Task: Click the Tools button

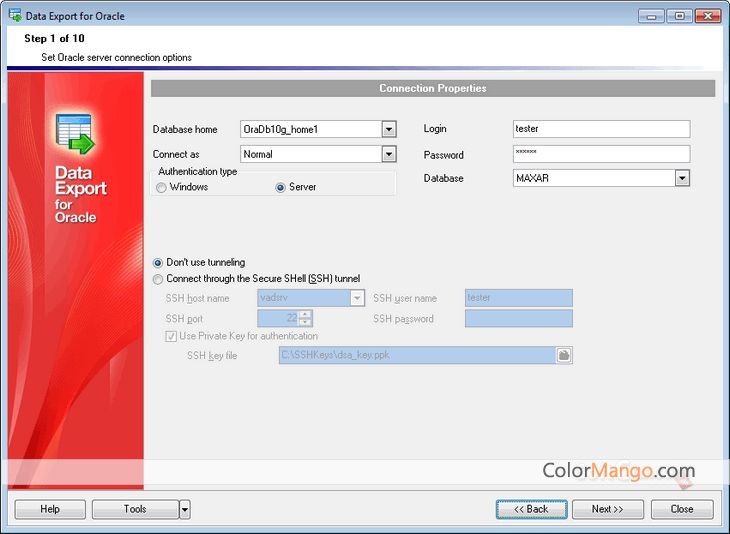Action: click(x=135, y=509)
